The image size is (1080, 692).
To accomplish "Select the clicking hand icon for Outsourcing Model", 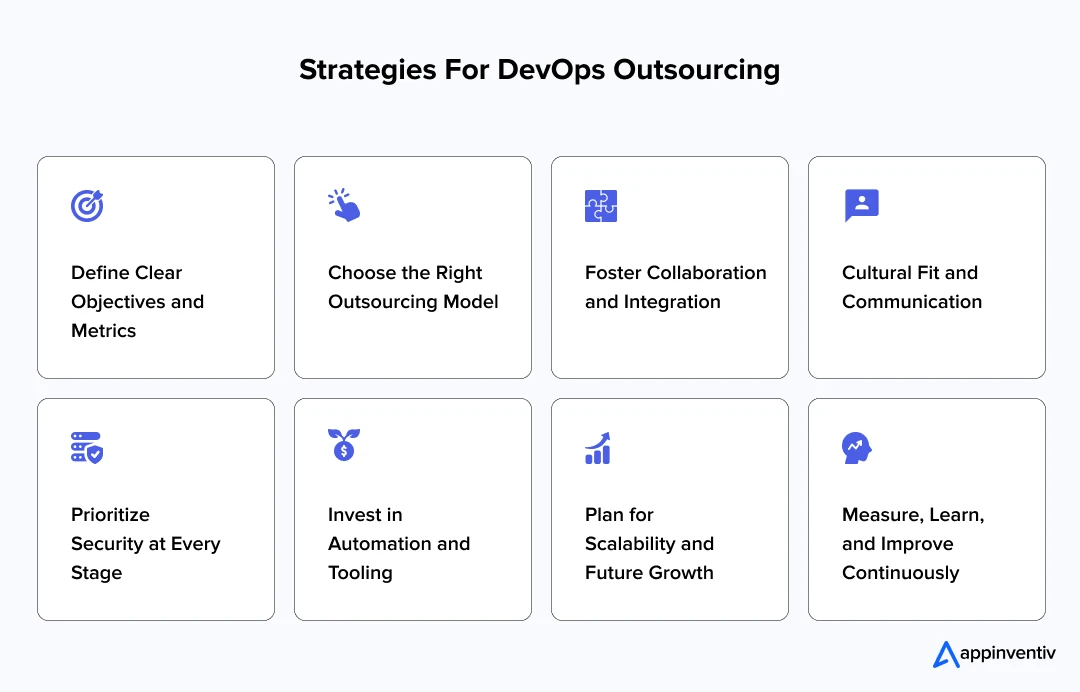I will [x=345, y=204].
